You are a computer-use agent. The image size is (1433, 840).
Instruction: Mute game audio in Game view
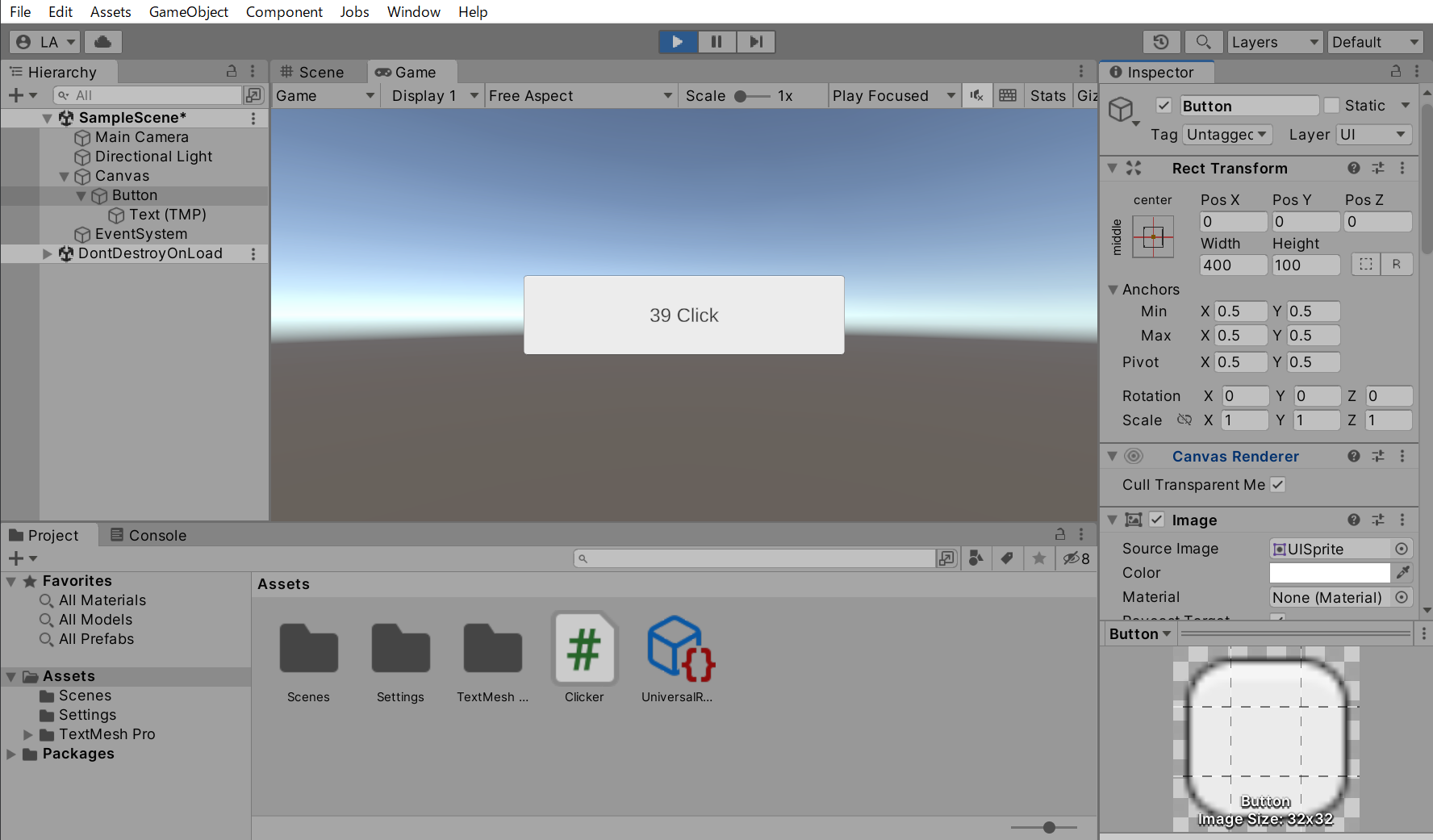(x=976, y=96)
